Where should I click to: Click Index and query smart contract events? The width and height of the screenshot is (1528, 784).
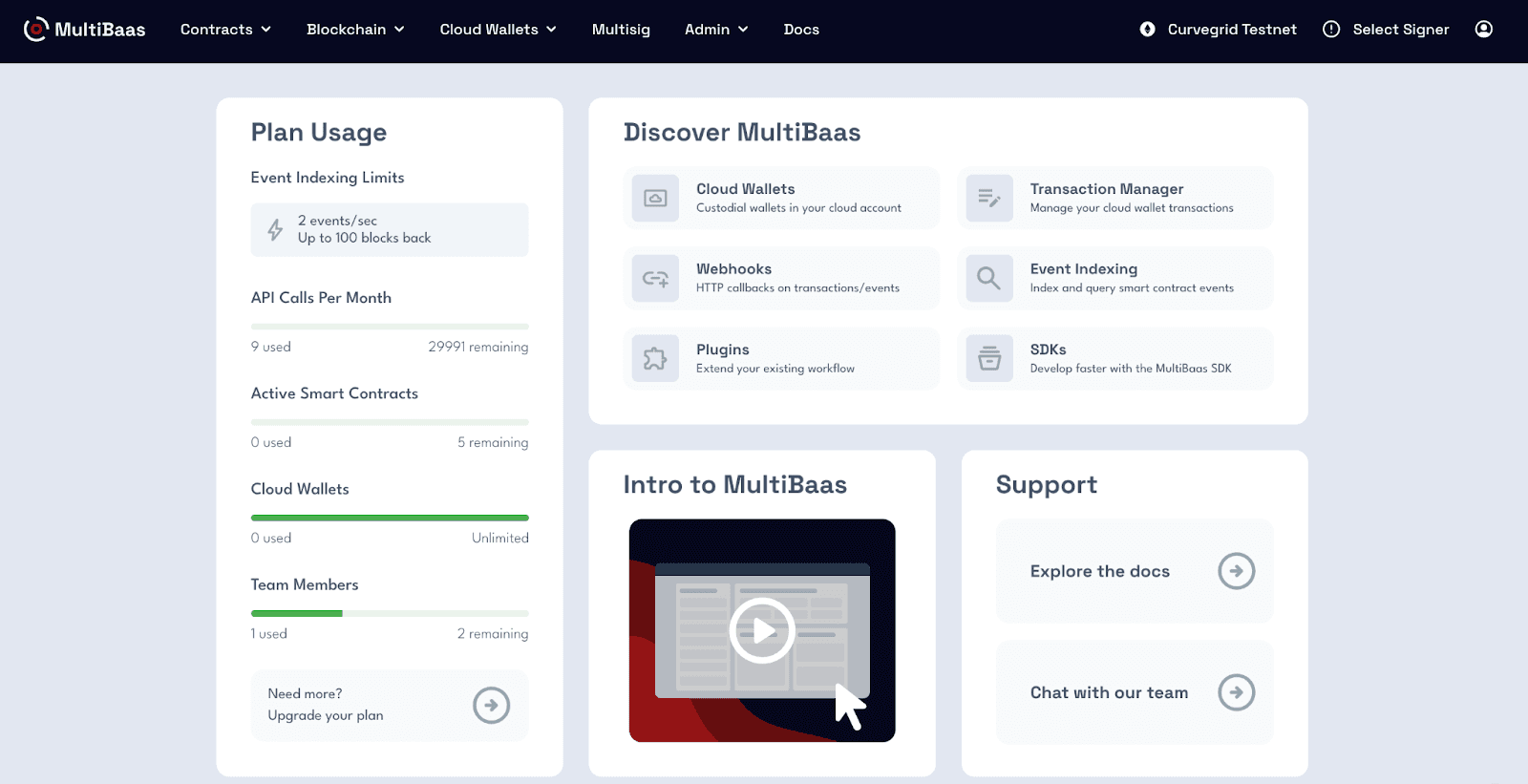tap(1132, 288)
